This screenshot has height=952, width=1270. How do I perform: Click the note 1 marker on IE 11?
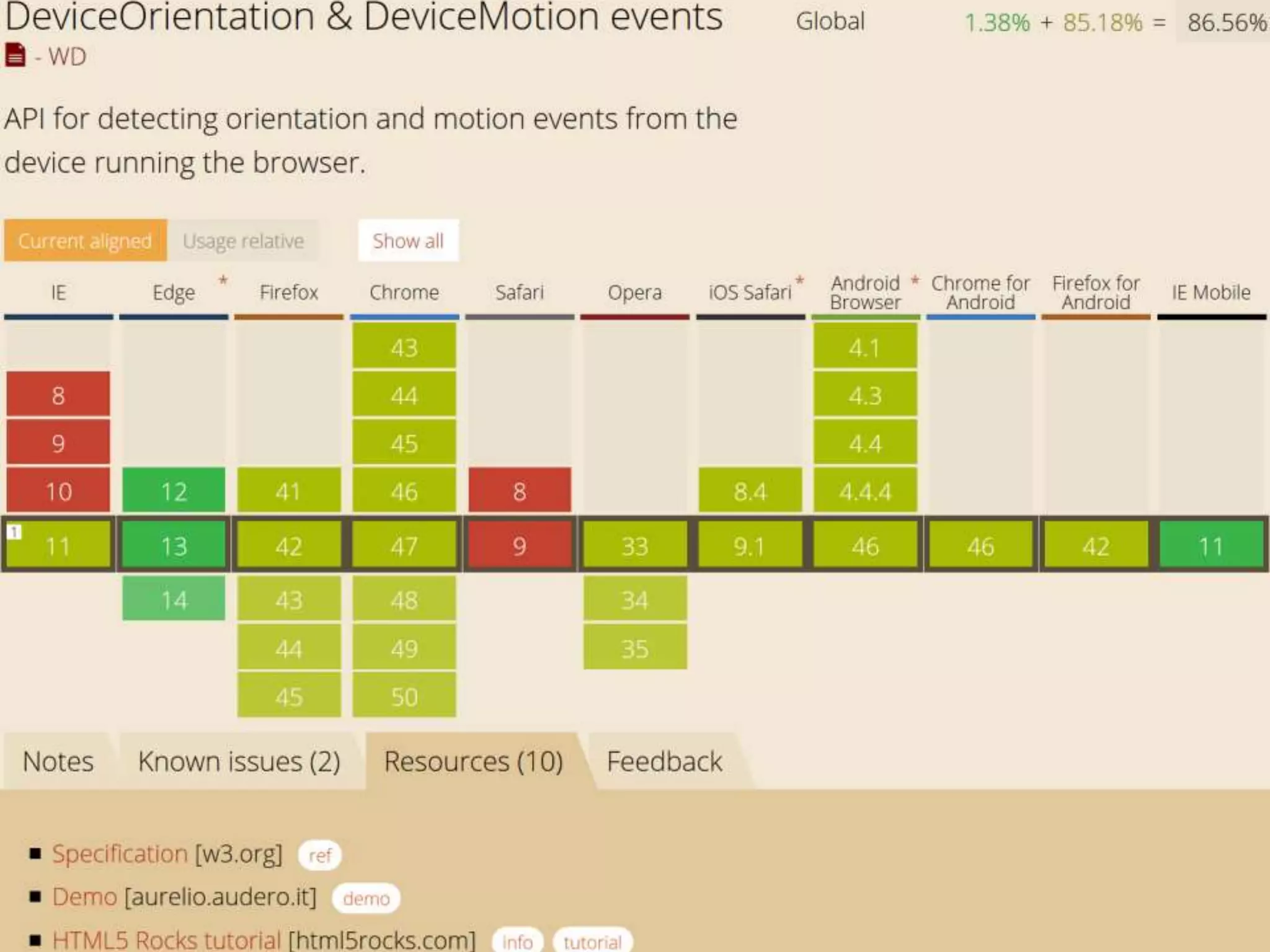[15, 532]
